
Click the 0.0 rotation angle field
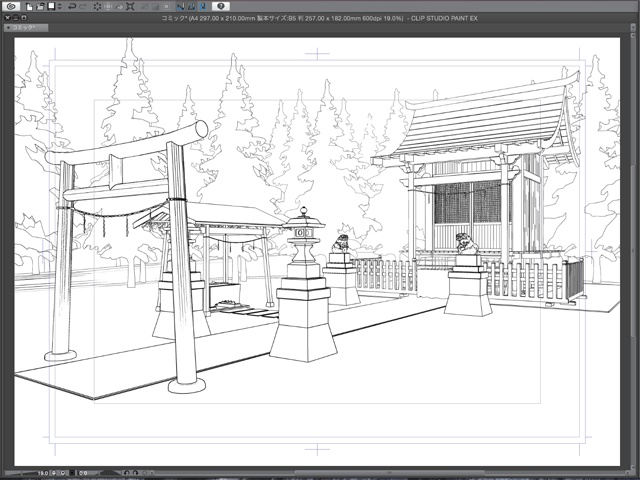point(83,473)
